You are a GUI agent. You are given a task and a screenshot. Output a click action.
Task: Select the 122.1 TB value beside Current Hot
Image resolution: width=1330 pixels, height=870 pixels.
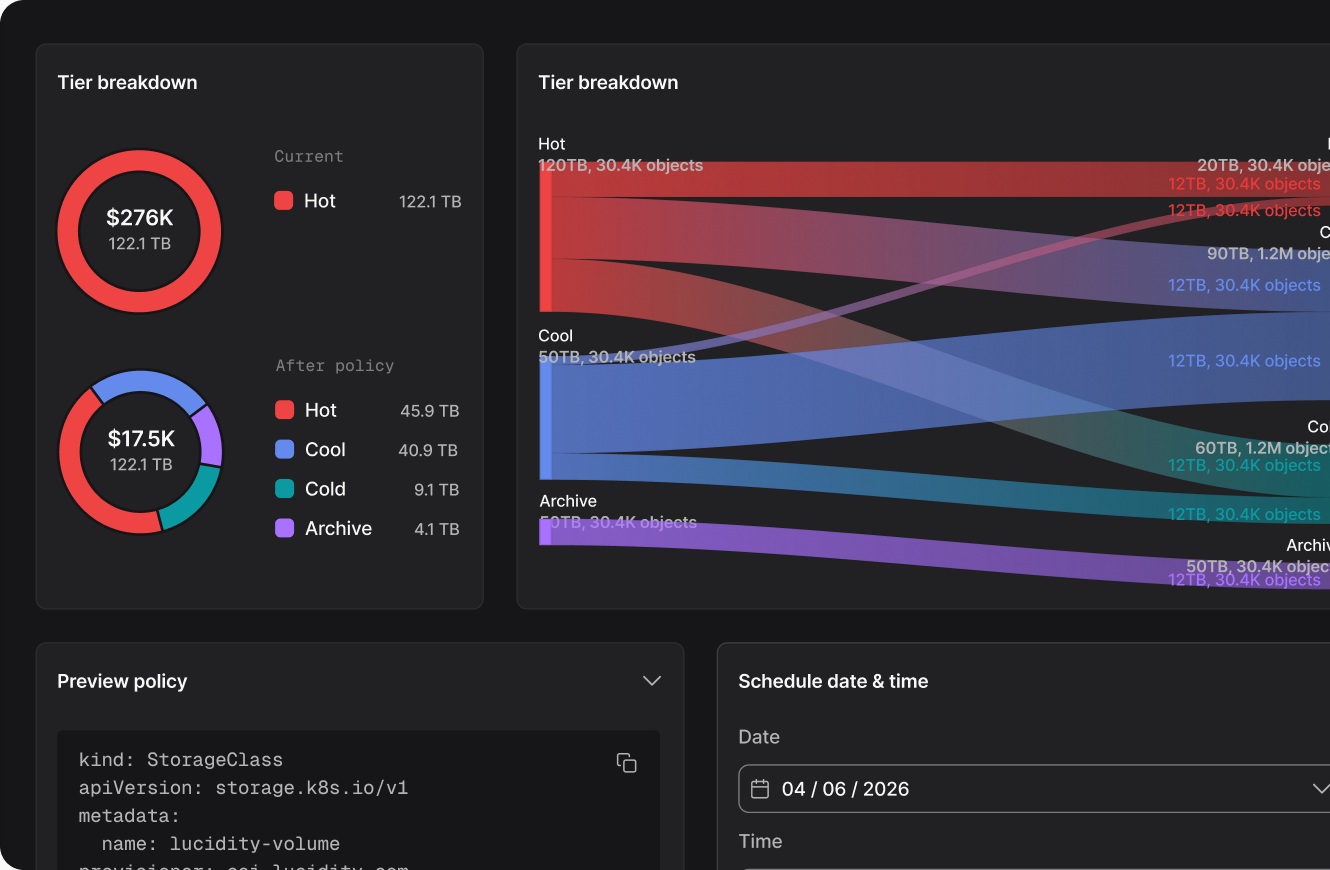tap(430, 202)
